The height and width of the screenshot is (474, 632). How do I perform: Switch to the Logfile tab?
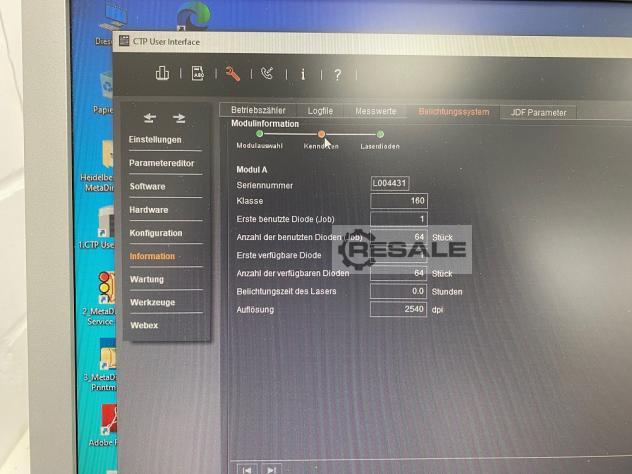coord(320,111)
